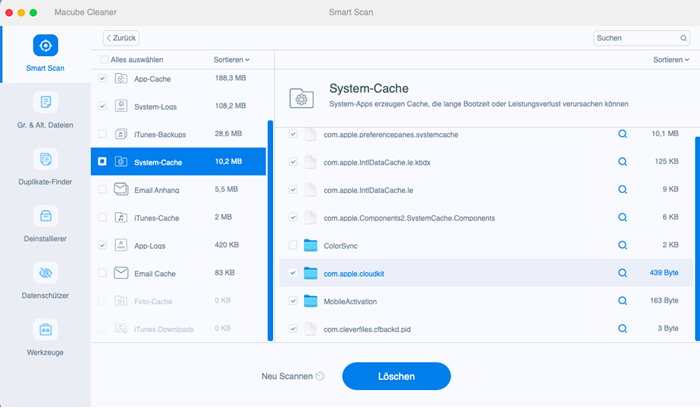
Task: Open Deinstallierer sidebar icon
Action: (45, 216)
